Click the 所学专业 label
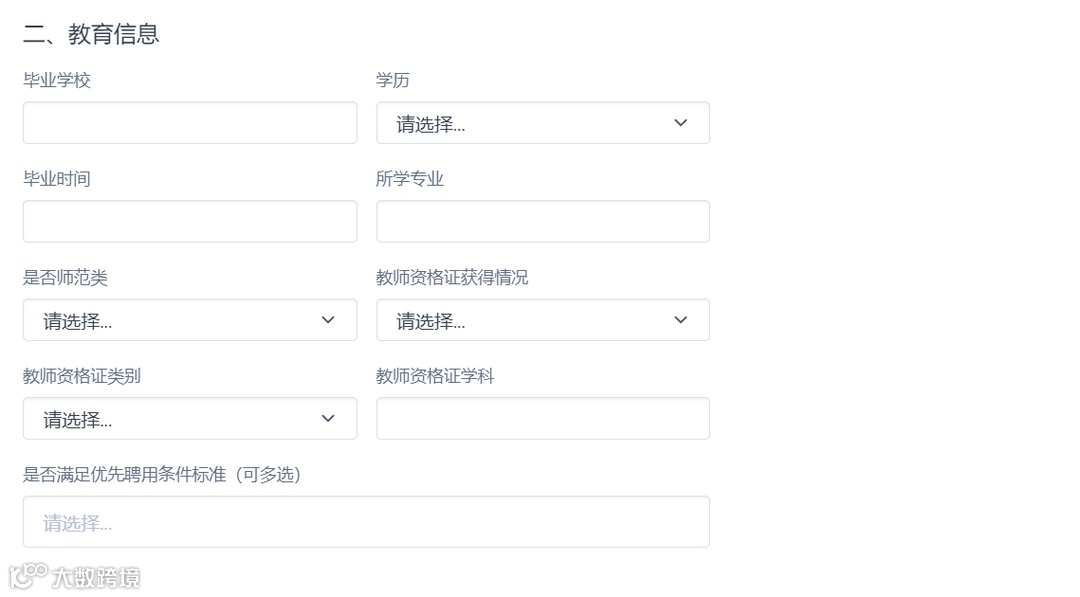 (x=410, y=179)
